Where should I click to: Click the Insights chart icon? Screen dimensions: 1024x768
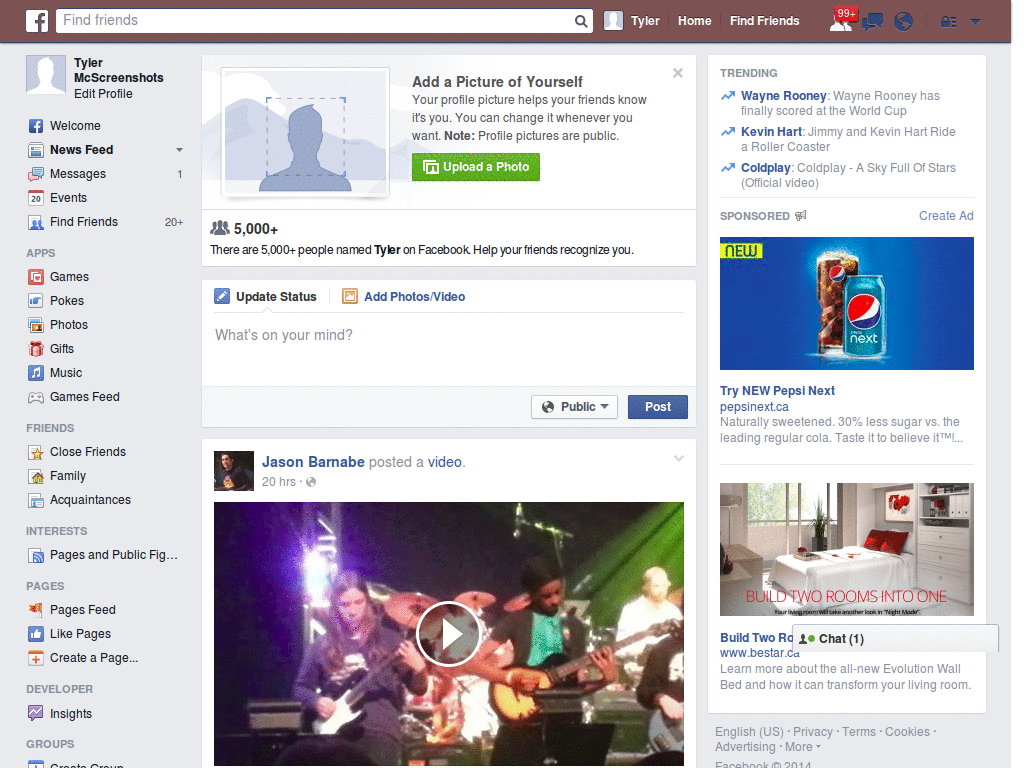(x=36, y=713)
